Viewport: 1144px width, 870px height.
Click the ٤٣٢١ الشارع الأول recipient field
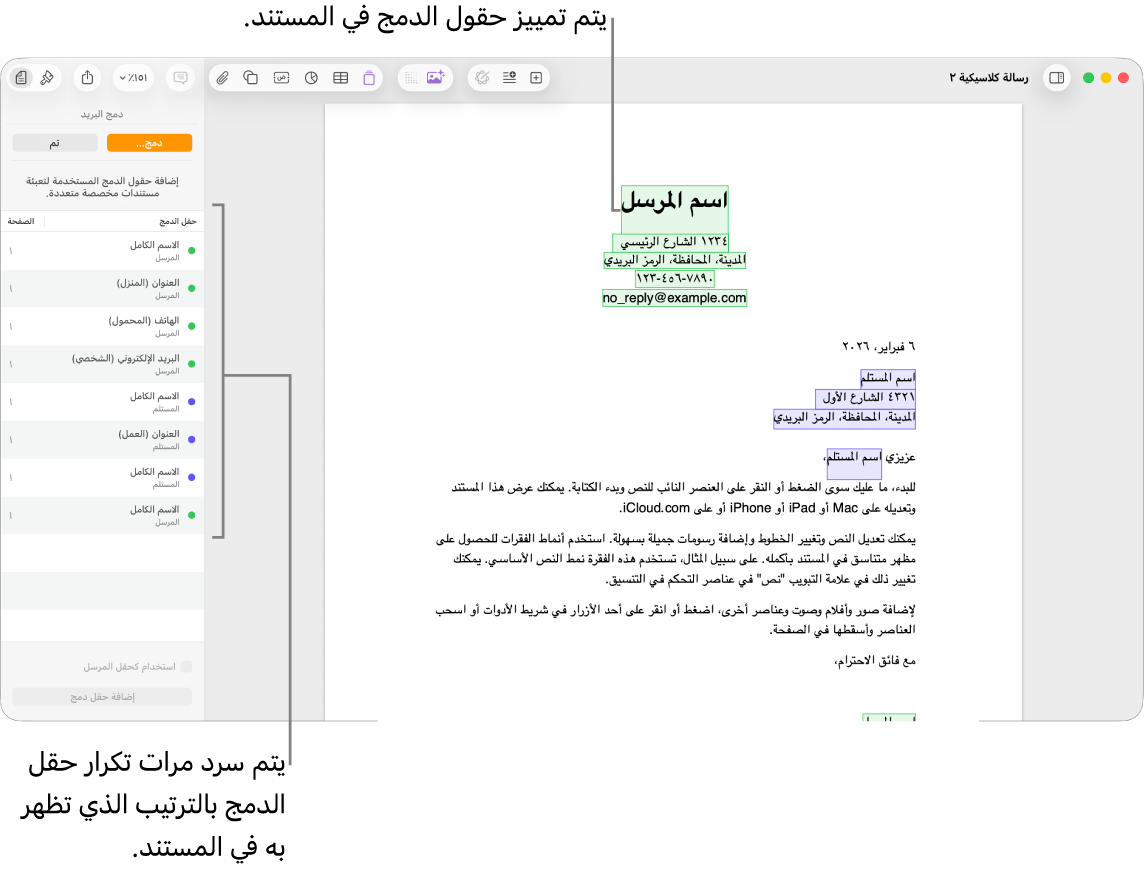pos(865,398)
